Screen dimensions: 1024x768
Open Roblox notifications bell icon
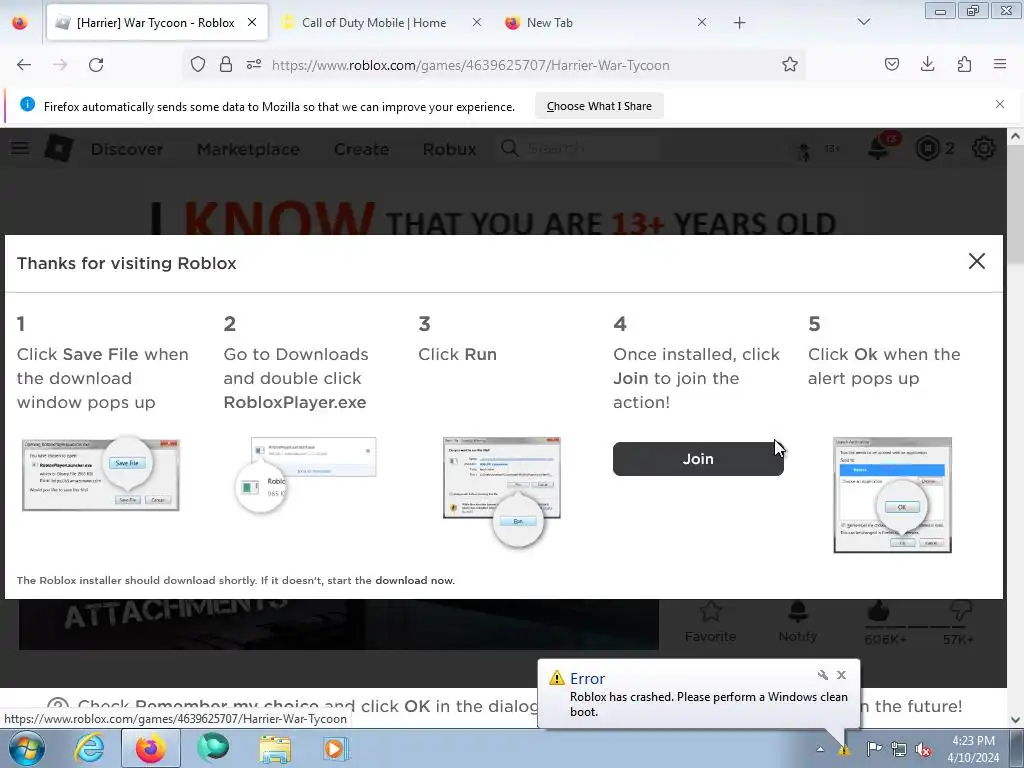[x=878, y=148]
